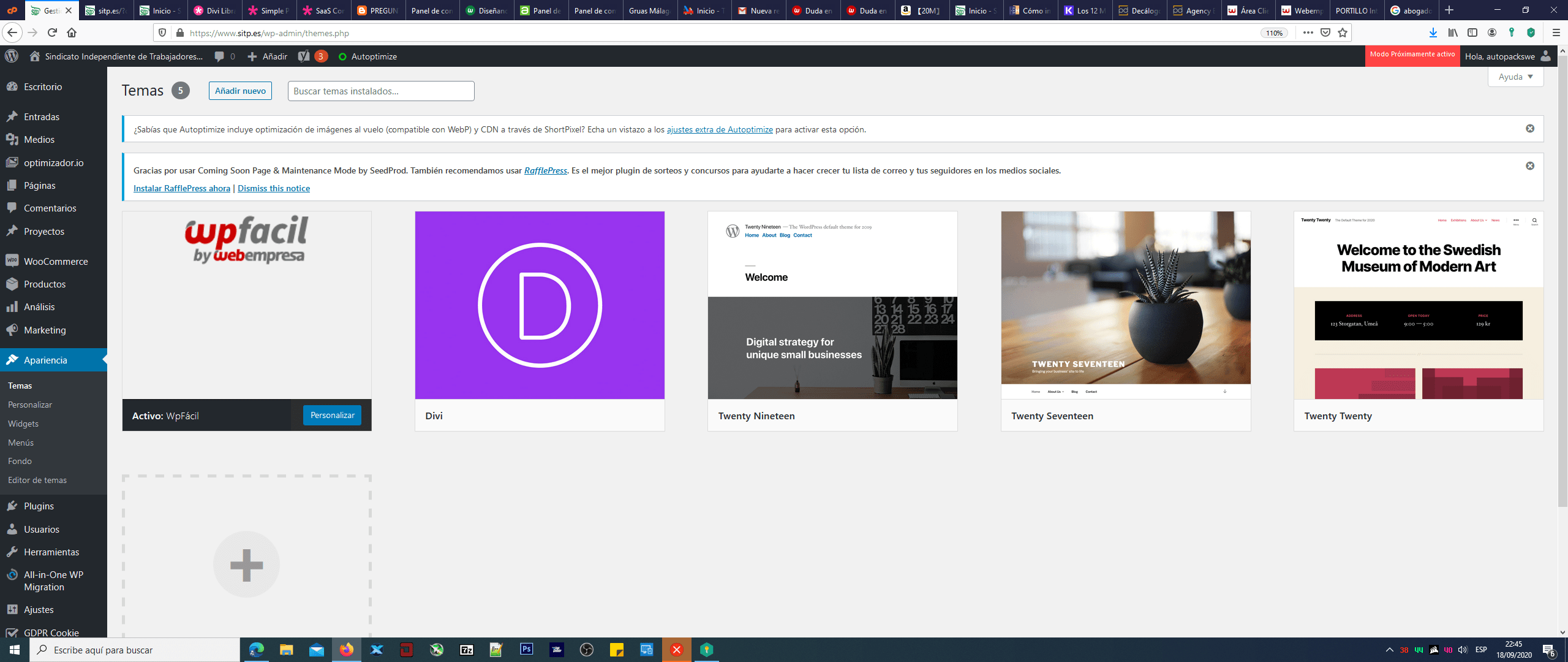This screenshot has width=1568, height=662.
Task: Open File Explorer from the taskbar
Action: point(286,650)
